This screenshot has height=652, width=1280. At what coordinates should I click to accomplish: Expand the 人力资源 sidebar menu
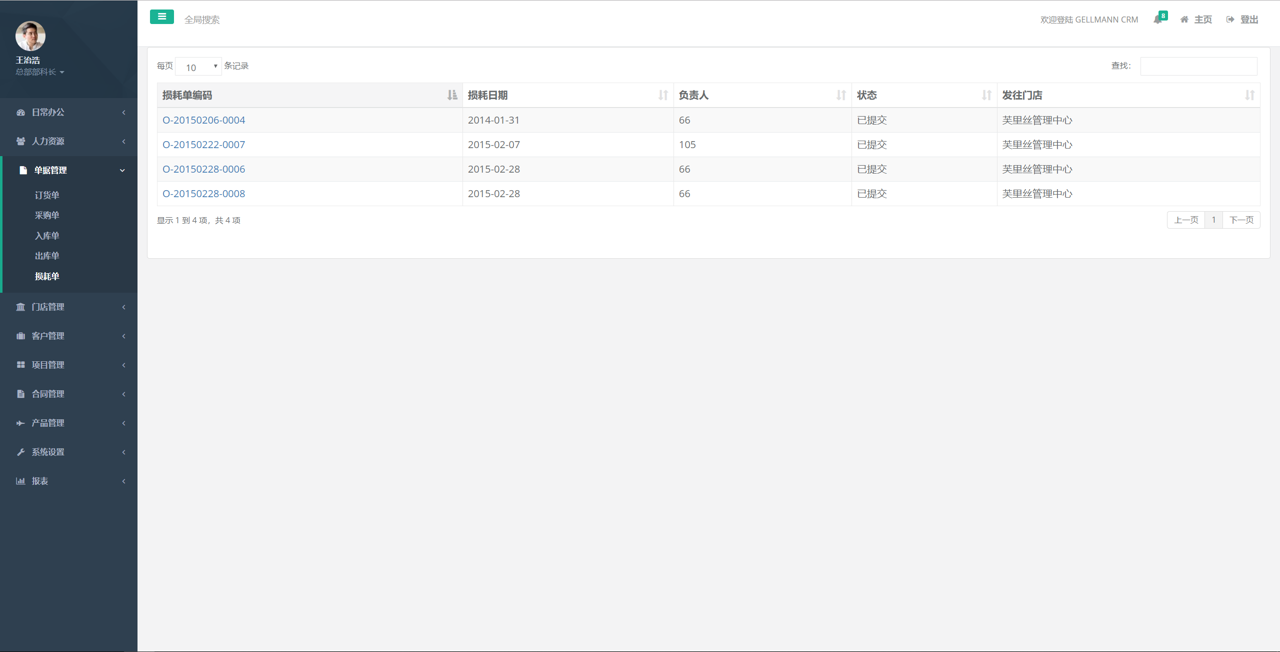(x=68, y=141)
